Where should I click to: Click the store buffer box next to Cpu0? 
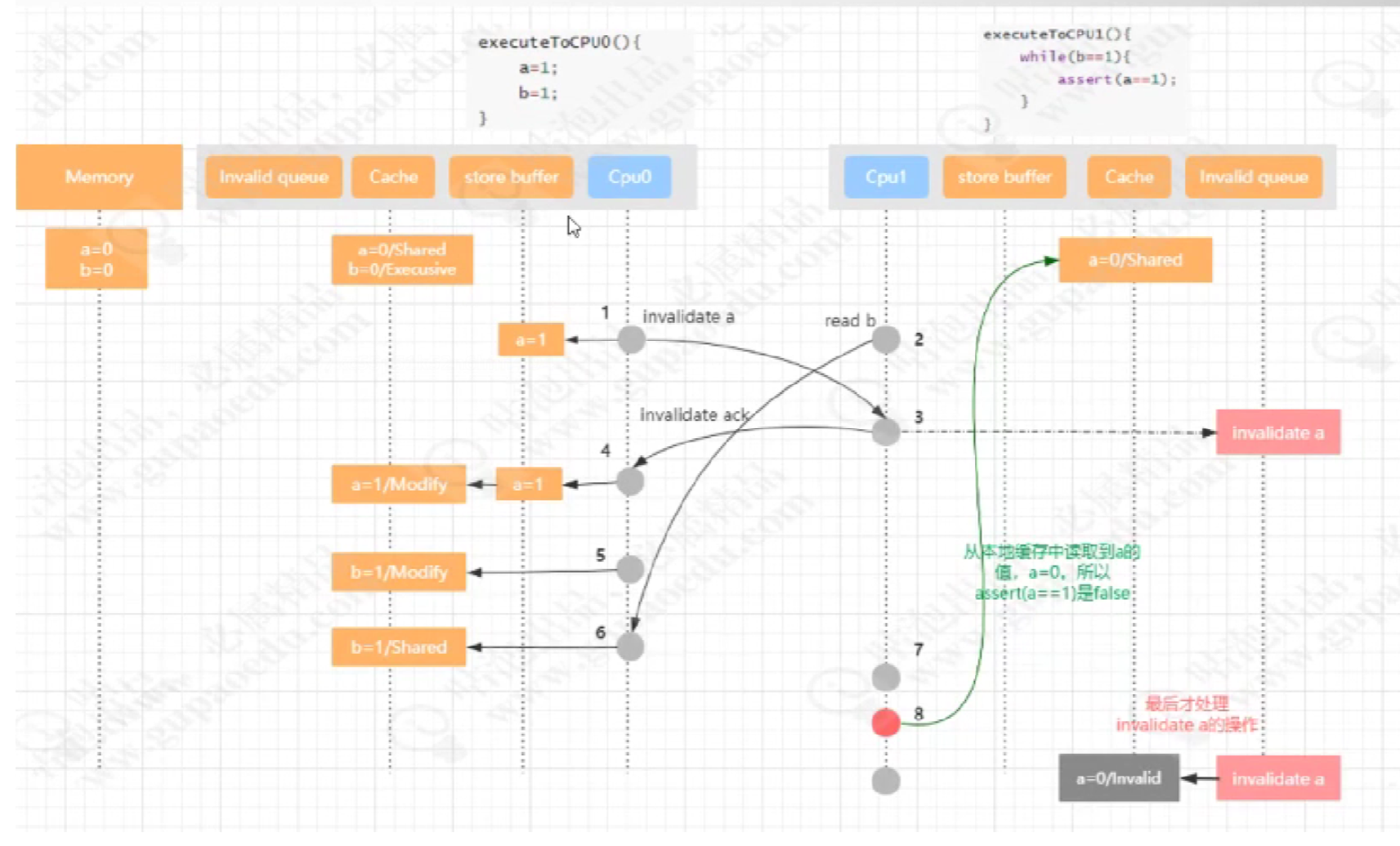(x=512, y=177)
